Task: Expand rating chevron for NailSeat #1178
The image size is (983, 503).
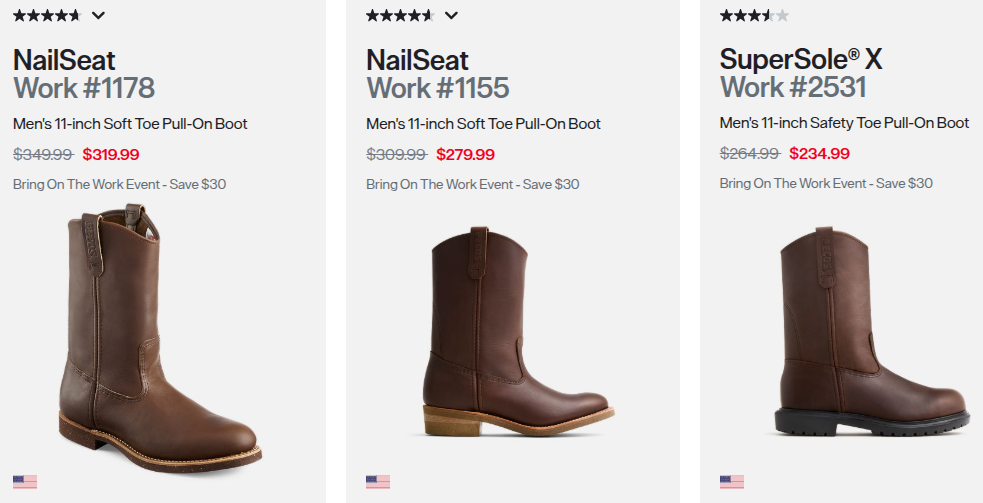Action: 98,16
